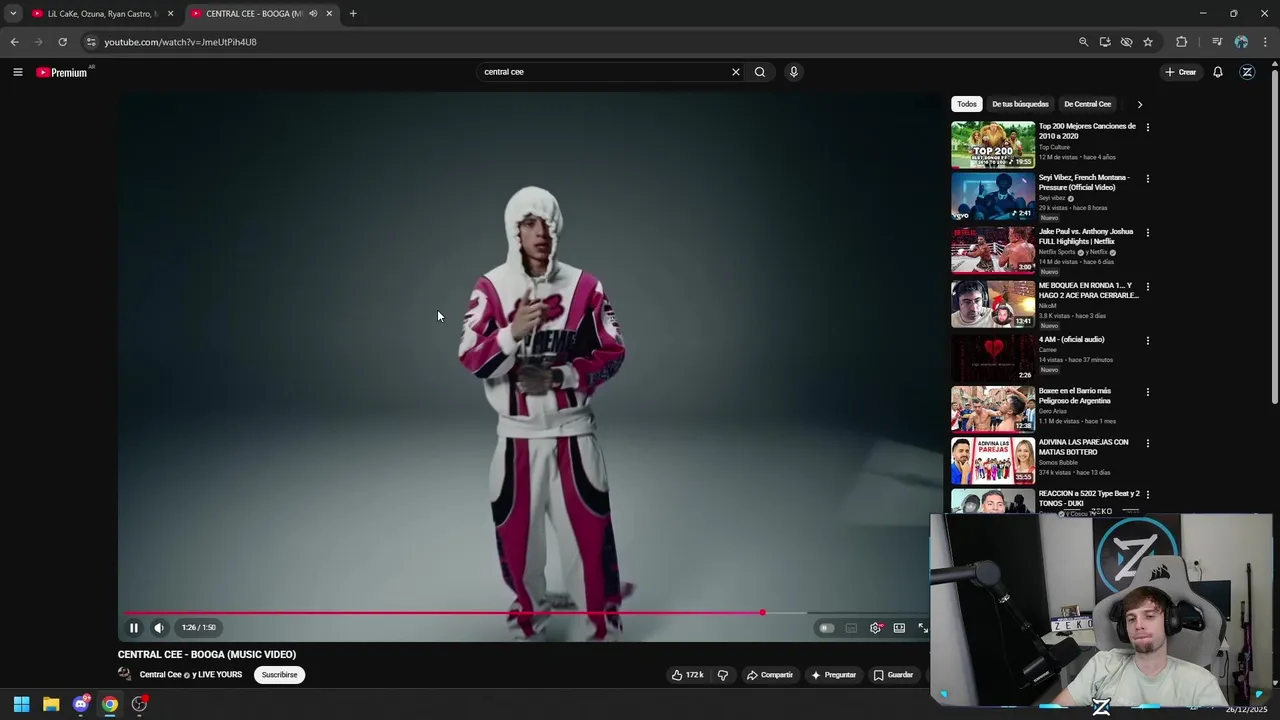Image resolution: width=1280 pixels, height=720 pixels.
Task: Pause the video
Action: (133, 628)
